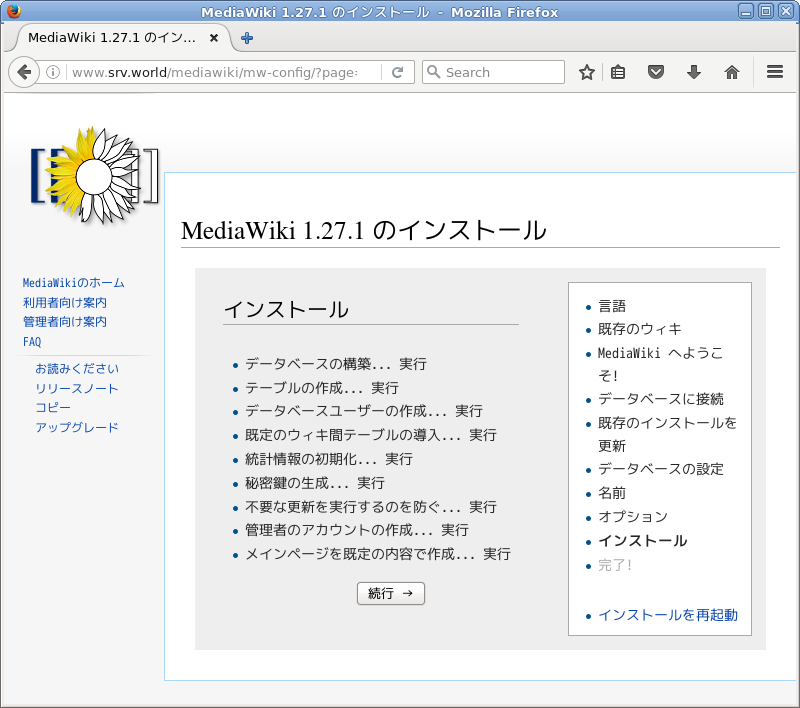Image resolution: width=800 pixels, height=708 pixels.
Task: Click the URL address bar
Action: click(x=215, y=72)
